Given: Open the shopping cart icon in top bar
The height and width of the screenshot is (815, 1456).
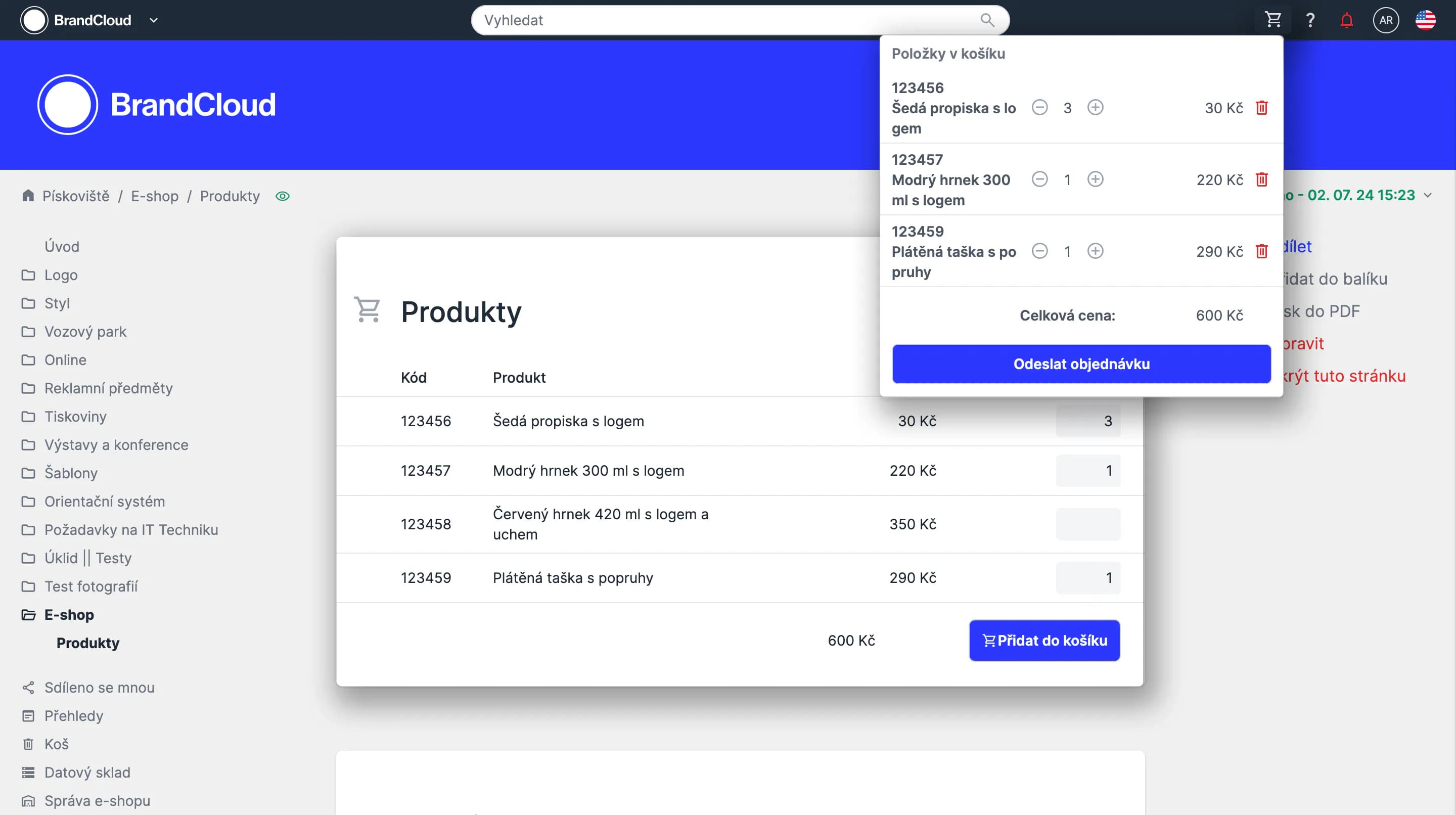Looking at the screenshot, I should [x=1273, y=20].
